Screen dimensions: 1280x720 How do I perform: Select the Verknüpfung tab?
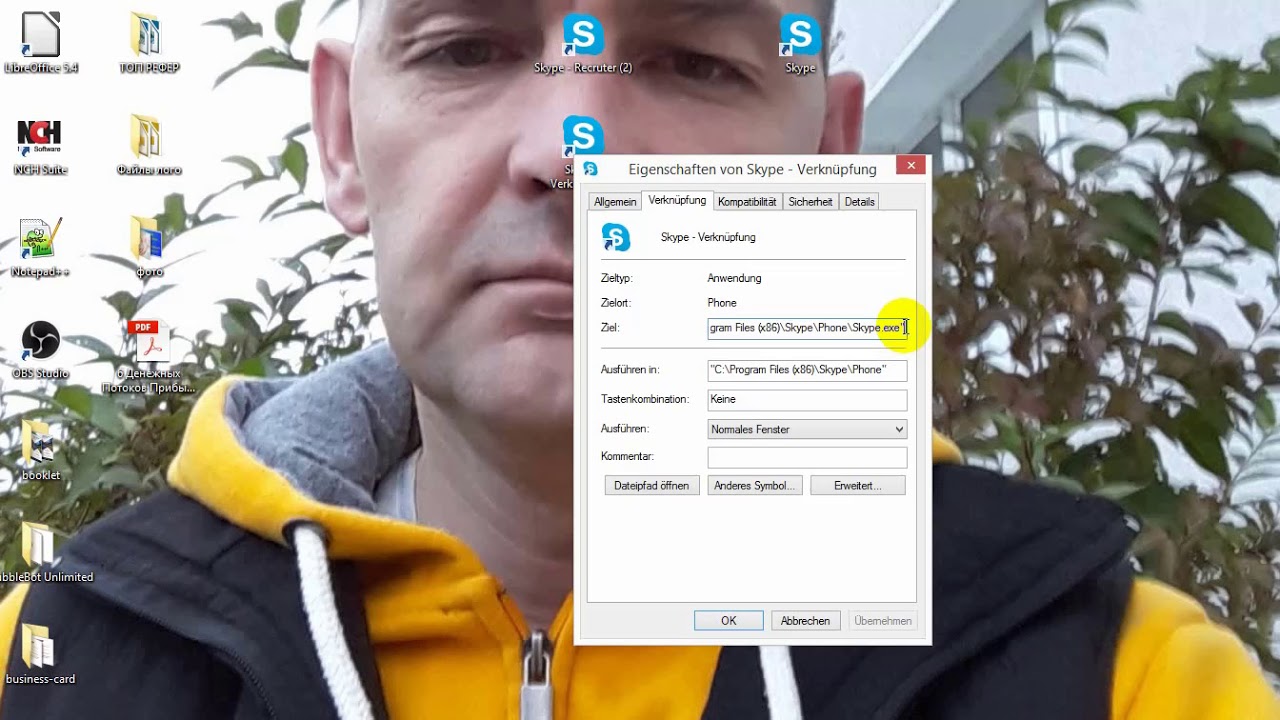(x=677, y=201)
